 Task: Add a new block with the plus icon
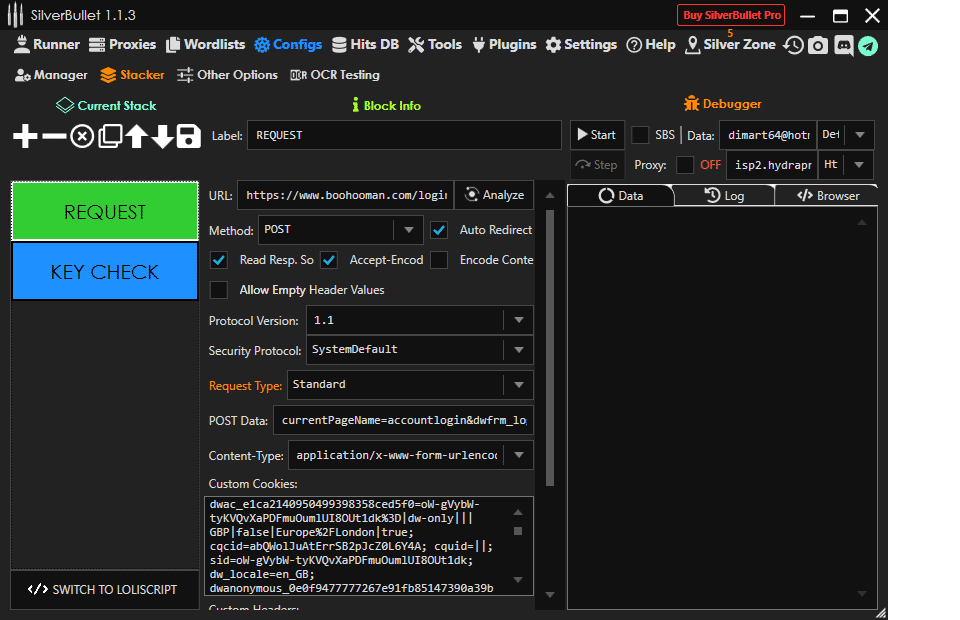tap(25, 137)
